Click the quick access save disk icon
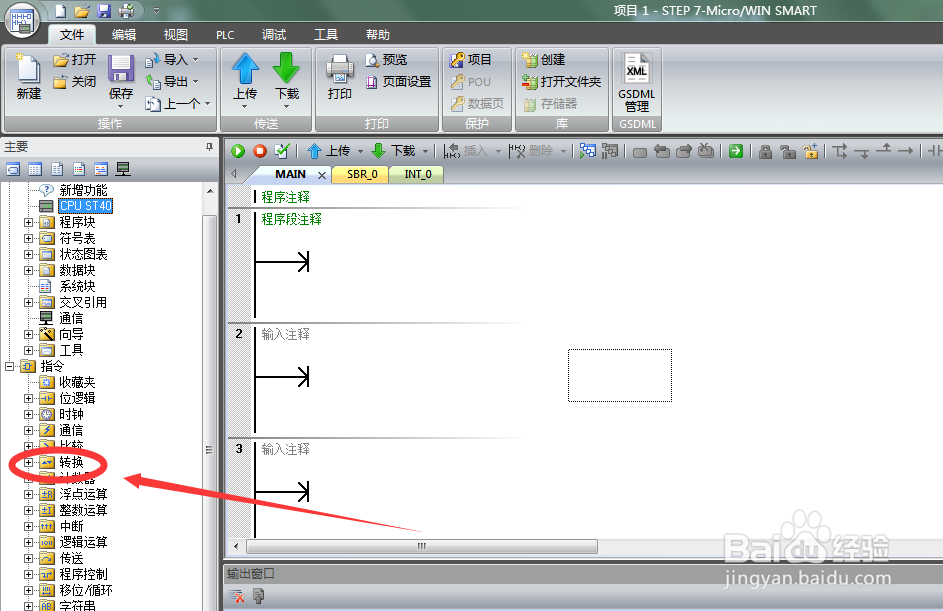This screenshot has height=611, width=943. [105, 11]
